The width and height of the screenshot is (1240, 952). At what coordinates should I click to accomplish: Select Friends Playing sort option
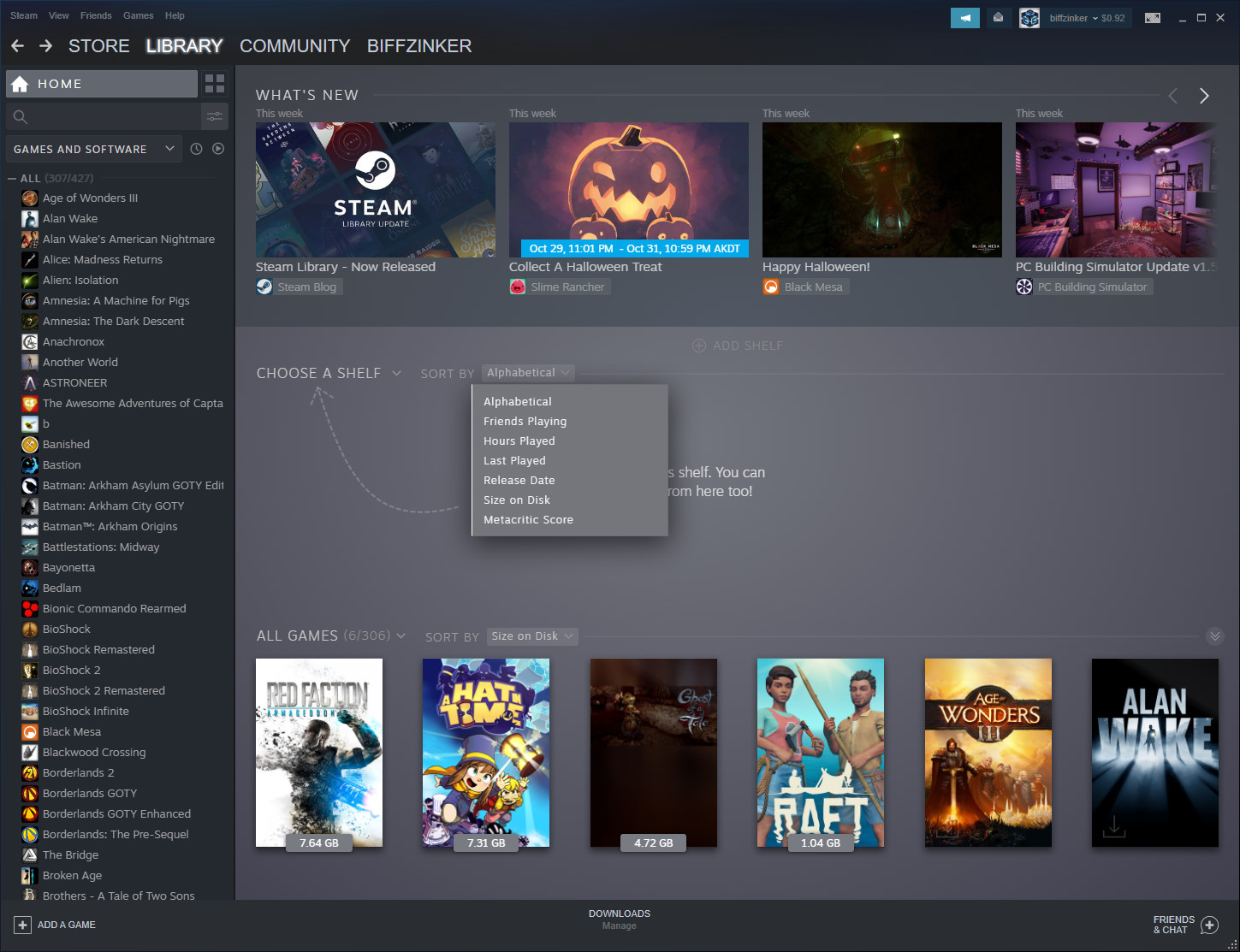click(x=525, y=421)
